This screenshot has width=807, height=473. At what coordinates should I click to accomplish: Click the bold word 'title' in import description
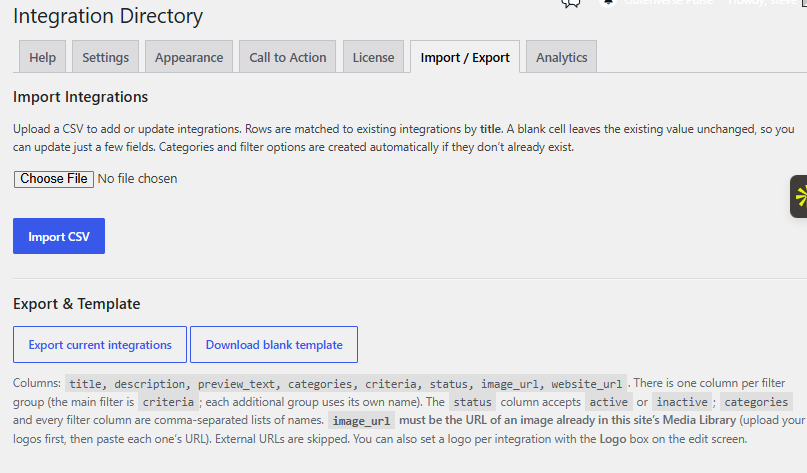[x=490, y=129]
